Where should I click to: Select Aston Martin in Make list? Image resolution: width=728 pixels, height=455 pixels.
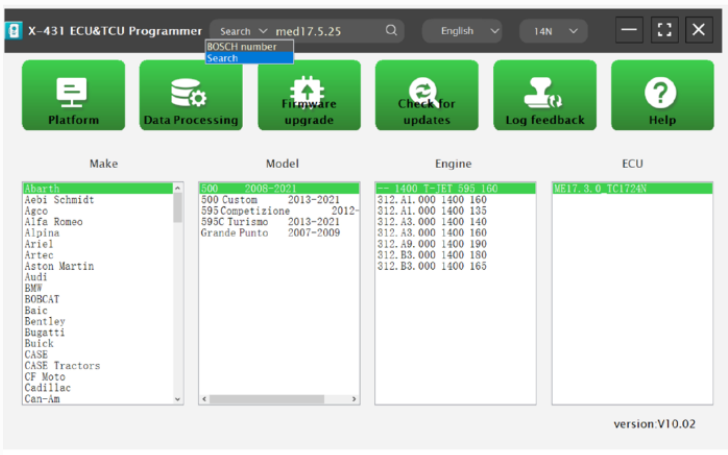(x=58, y=266)
